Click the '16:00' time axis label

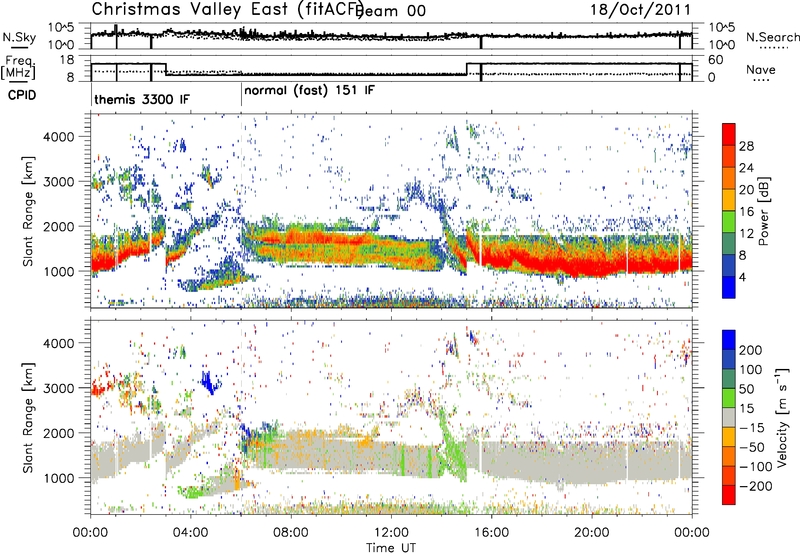[491, 533]
